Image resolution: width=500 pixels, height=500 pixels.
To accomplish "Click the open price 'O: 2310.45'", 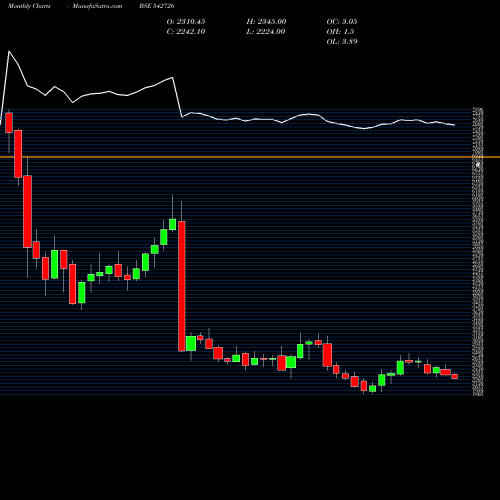I will coord(186,22).
